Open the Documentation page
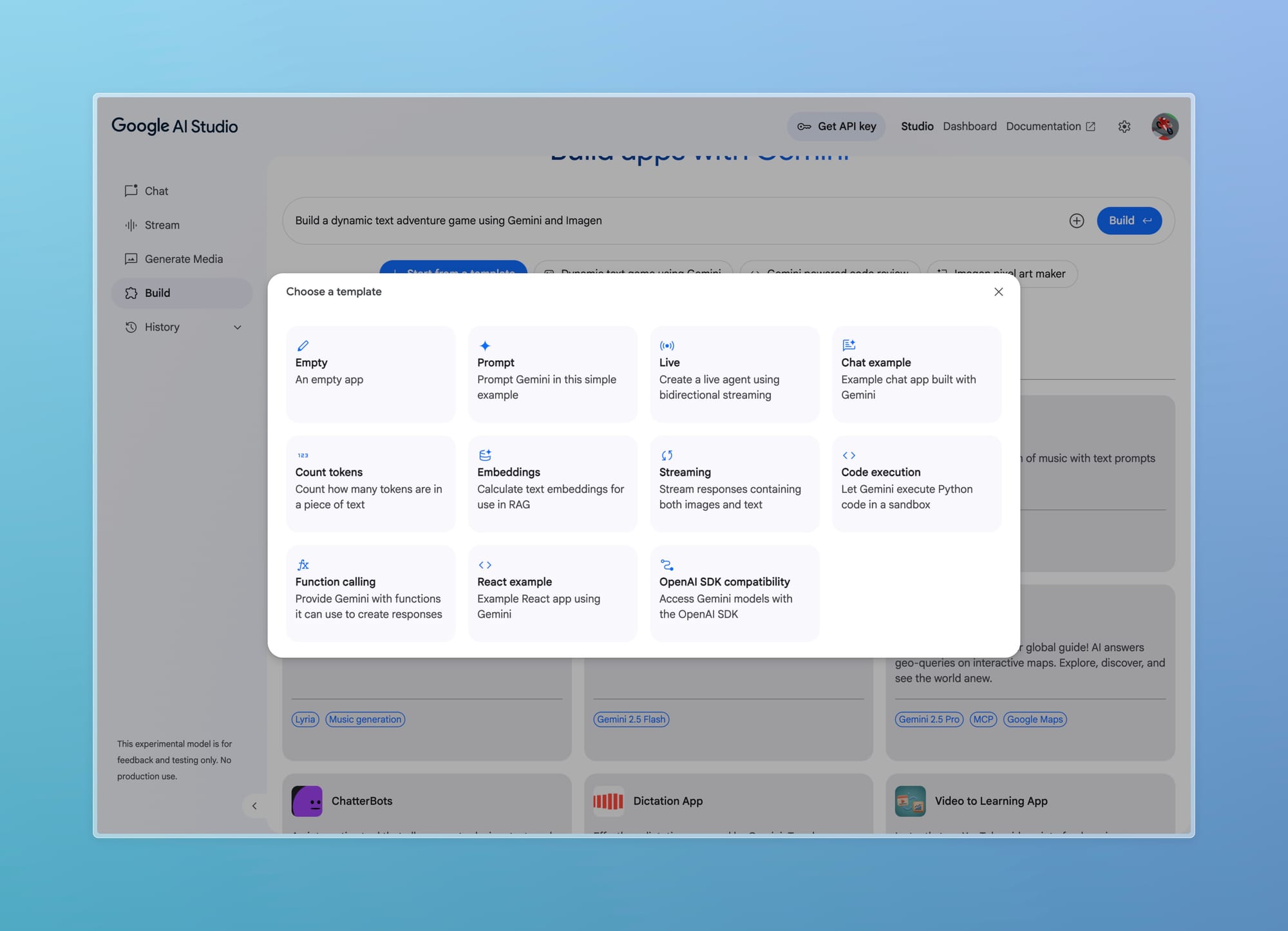 (1043, 126)
